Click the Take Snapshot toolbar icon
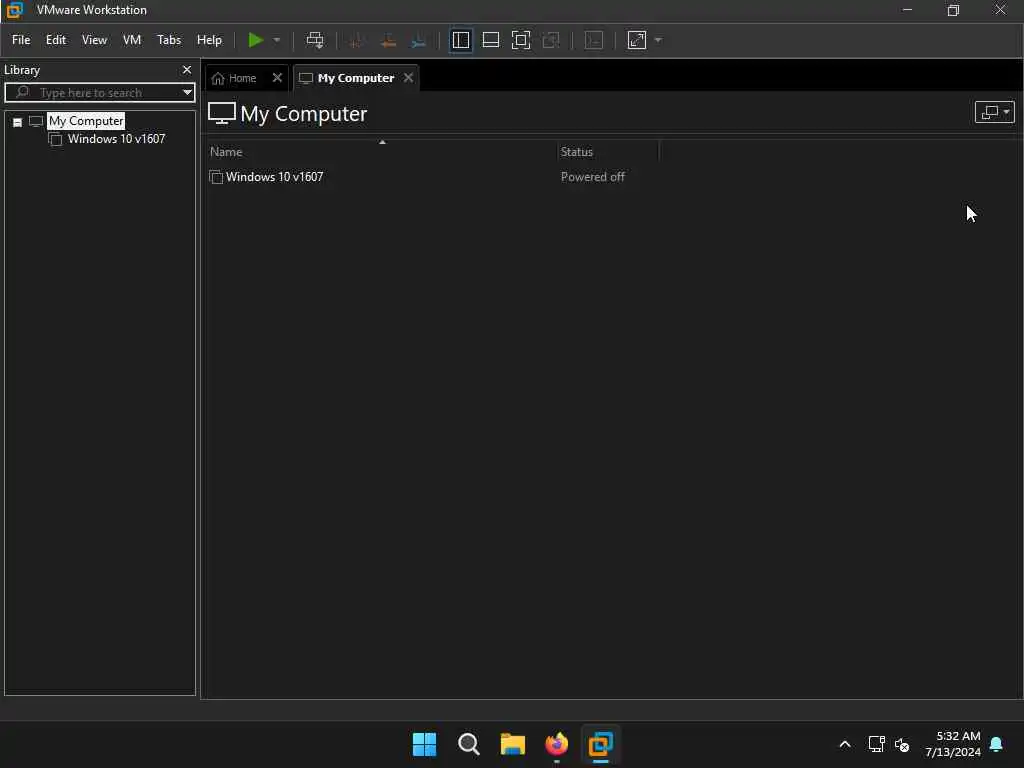The image size is (1024, 768). click(x=357, y=40)
